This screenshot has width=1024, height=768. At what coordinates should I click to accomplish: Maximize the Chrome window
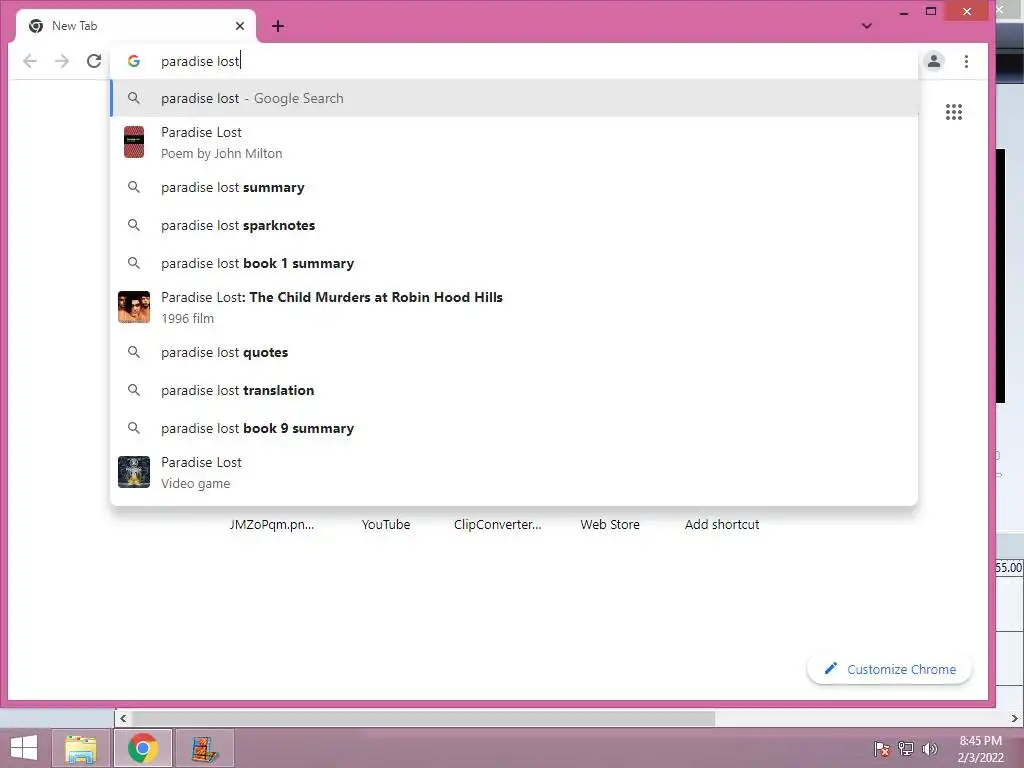point(931,11)
